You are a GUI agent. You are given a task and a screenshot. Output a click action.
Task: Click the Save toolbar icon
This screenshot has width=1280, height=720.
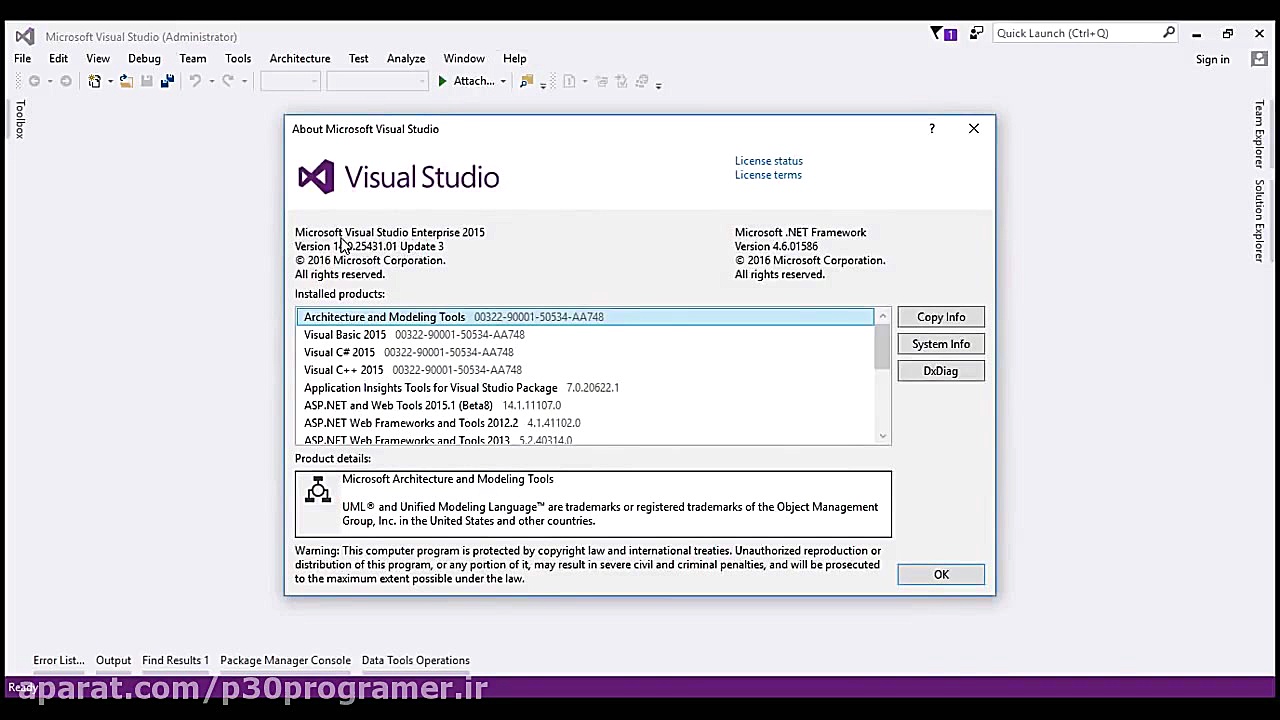point(146,81)
